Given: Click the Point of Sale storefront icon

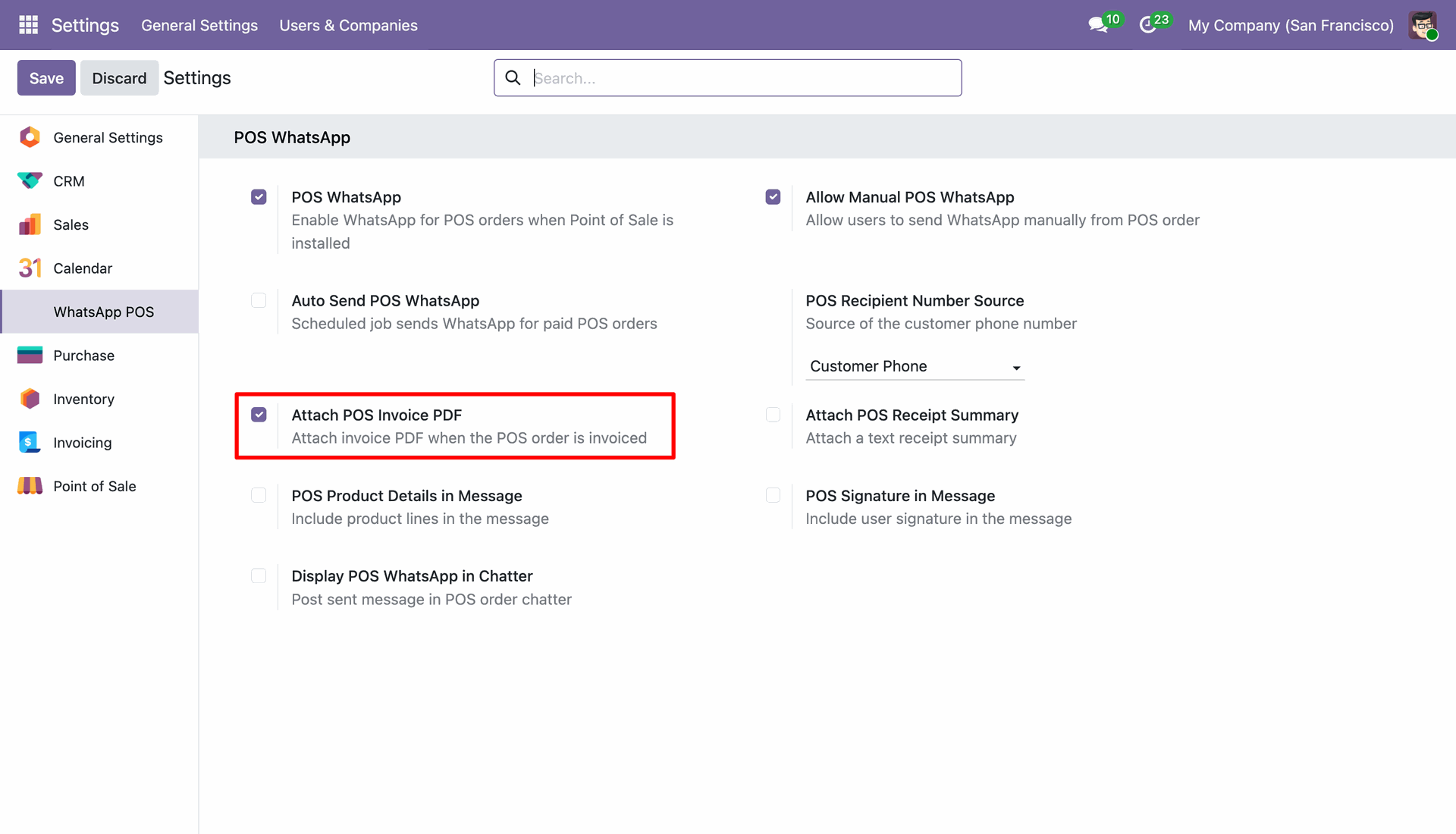Looking at the screenshot, I should [30, 486].
